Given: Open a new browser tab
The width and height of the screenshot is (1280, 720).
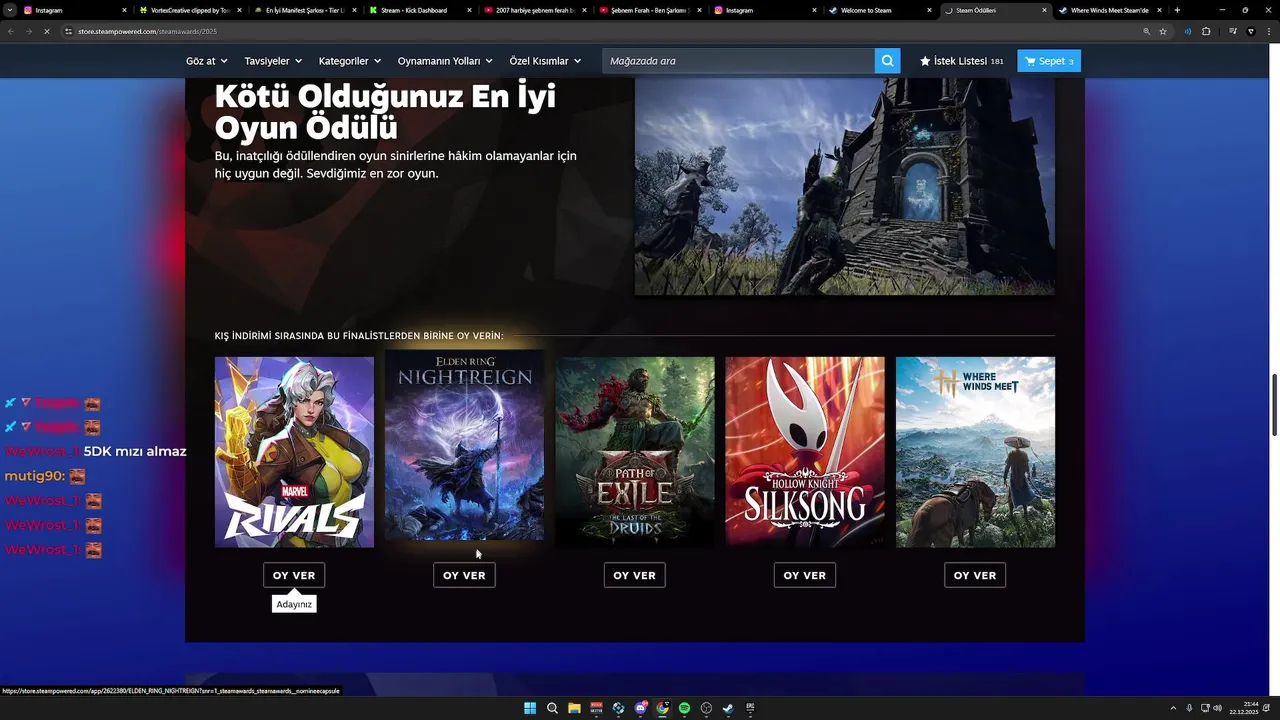Looking at the screenshot, I should coord(1177,10).
